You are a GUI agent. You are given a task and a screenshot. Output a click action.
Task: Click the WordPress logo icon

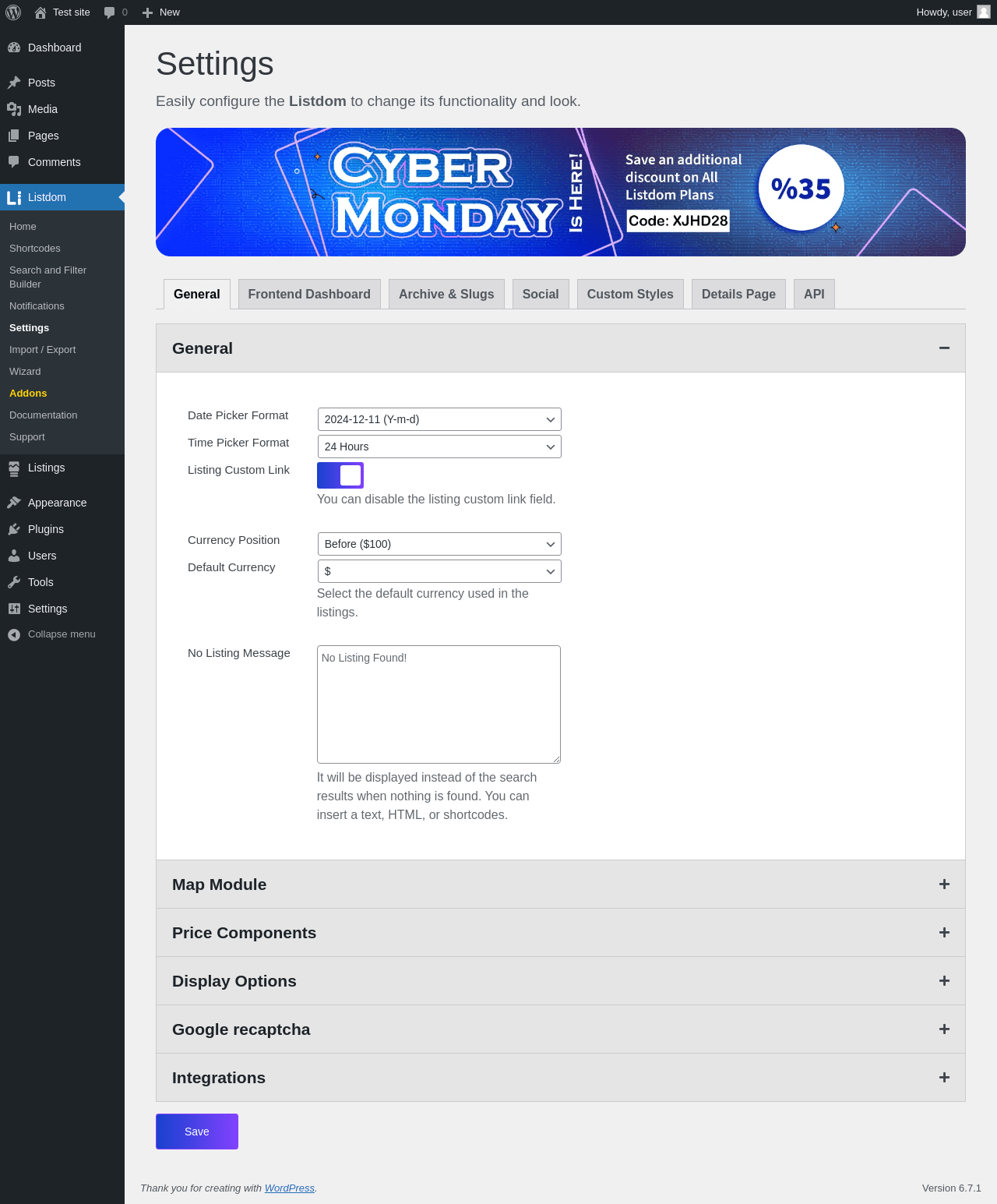click(x=13, y=12)
